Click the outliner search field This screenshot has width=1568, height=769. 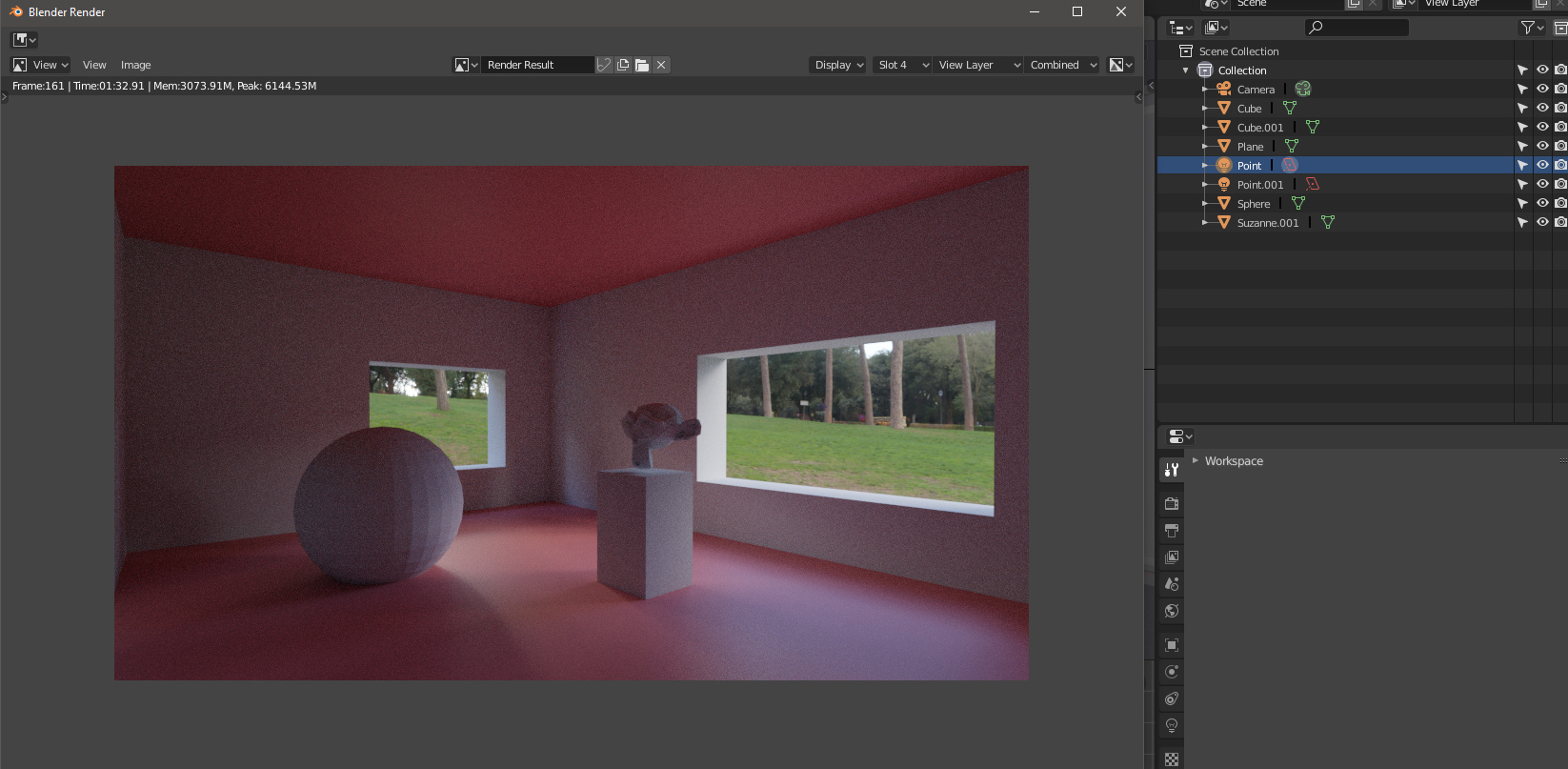[1357, 28]
